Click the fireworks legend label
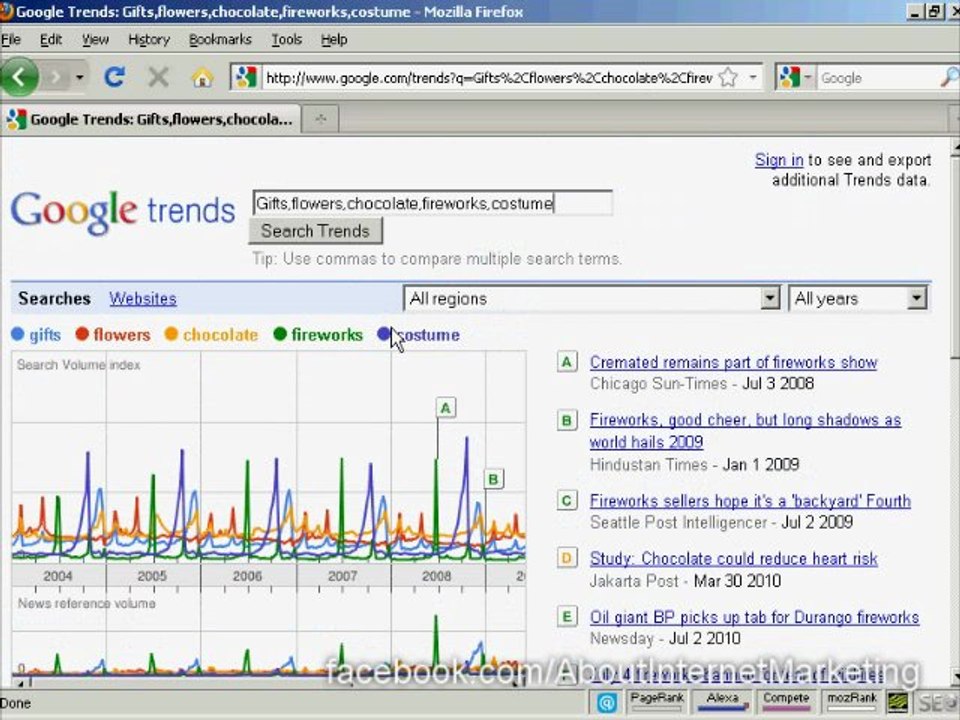The image size is (960, 720). pos(327,335)
